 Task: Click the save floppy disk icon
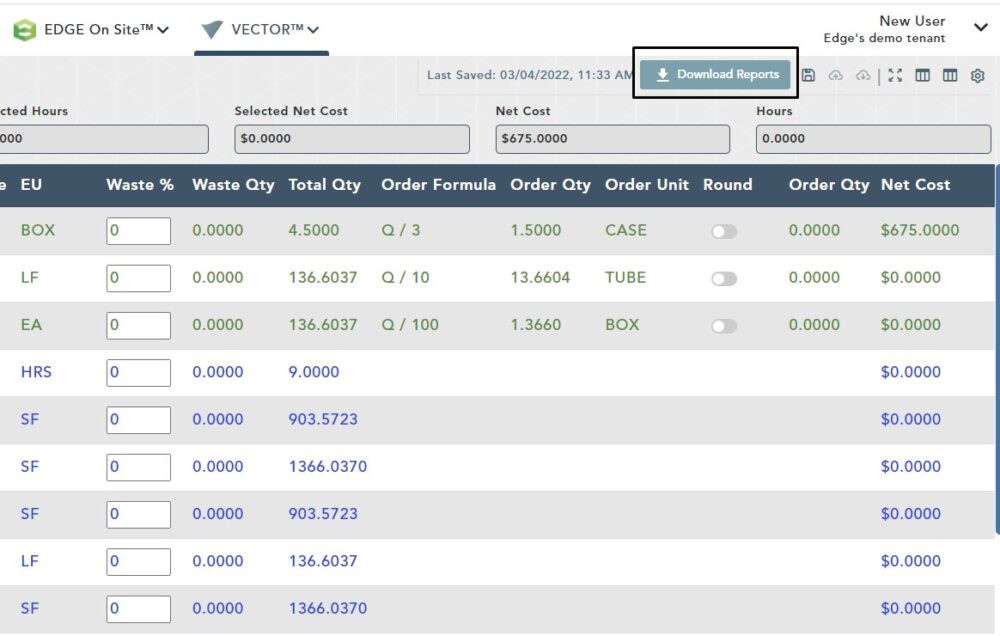(x=809, y=75)
